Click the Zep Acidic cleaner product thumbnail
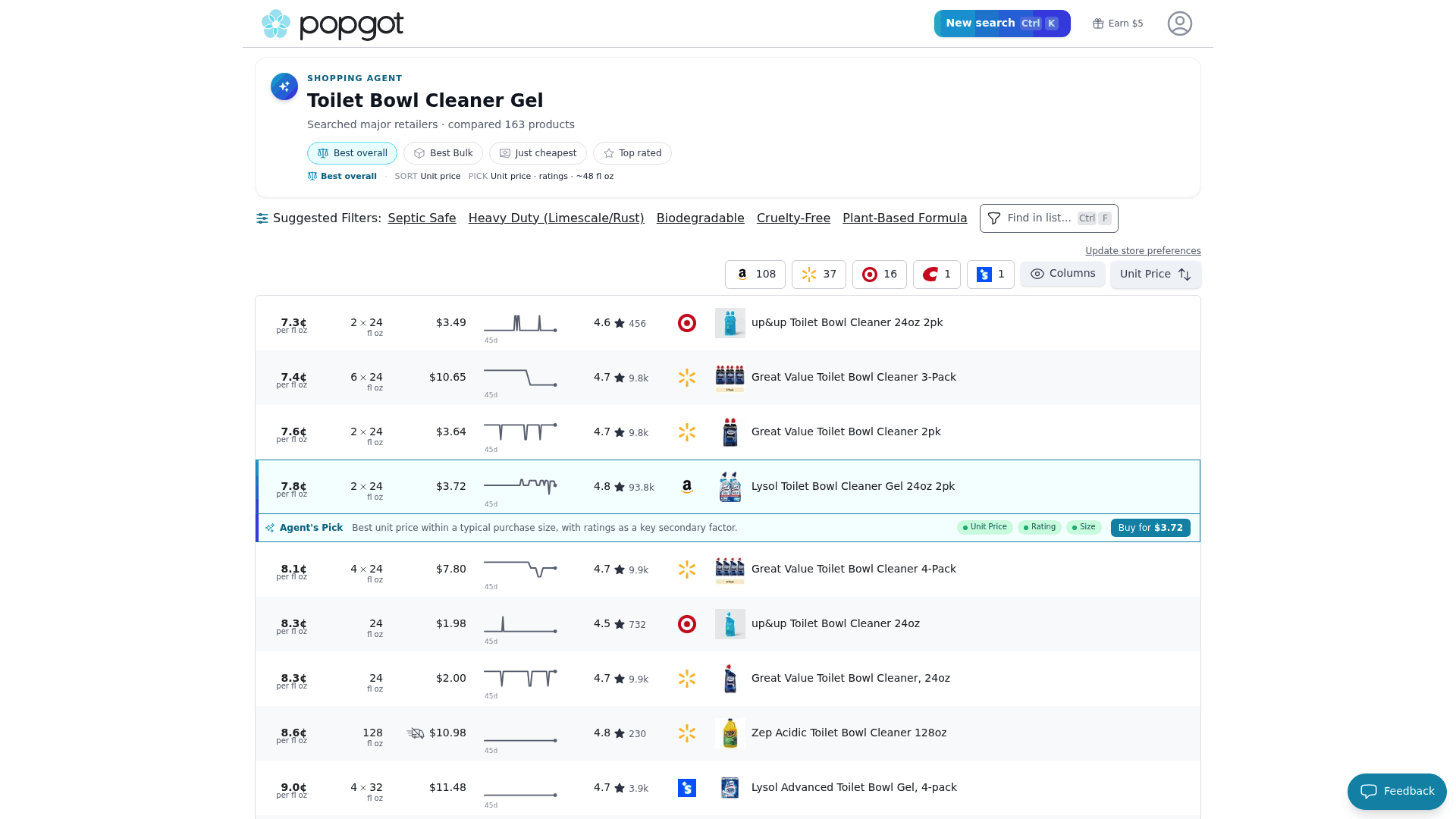The width and height of the screenshot is (1456, 819). [730, 733]
